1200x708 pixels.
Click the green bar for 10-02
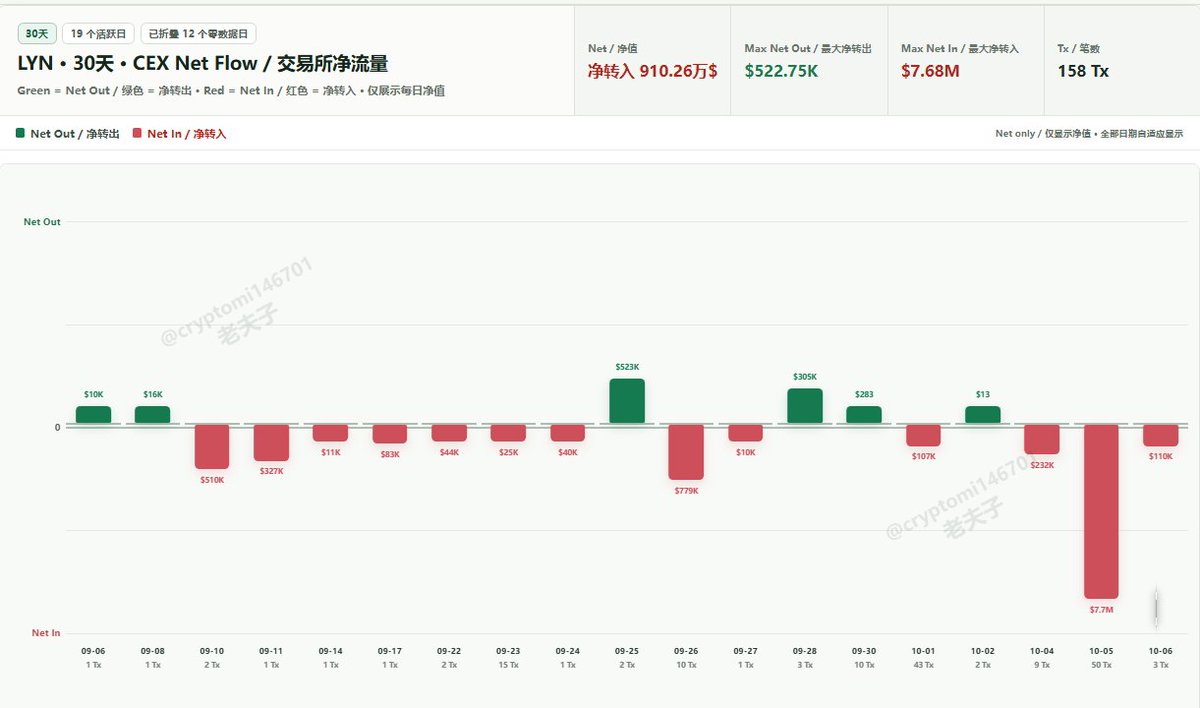pos(983,414)
